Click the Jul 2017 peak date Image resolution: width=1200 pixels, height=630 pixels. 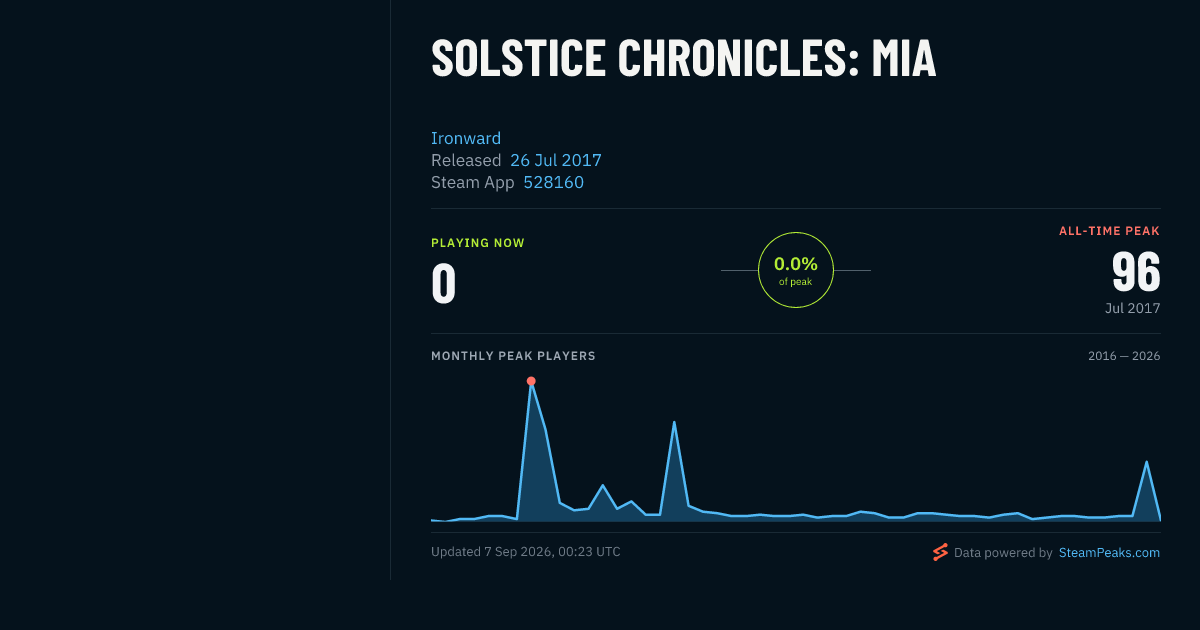[x=1133, y=308]
